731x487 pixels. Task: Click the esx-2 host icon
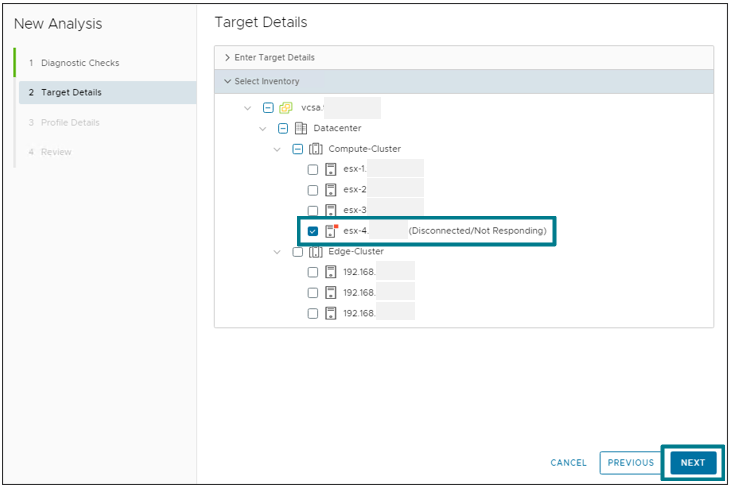tap(330, 190)
